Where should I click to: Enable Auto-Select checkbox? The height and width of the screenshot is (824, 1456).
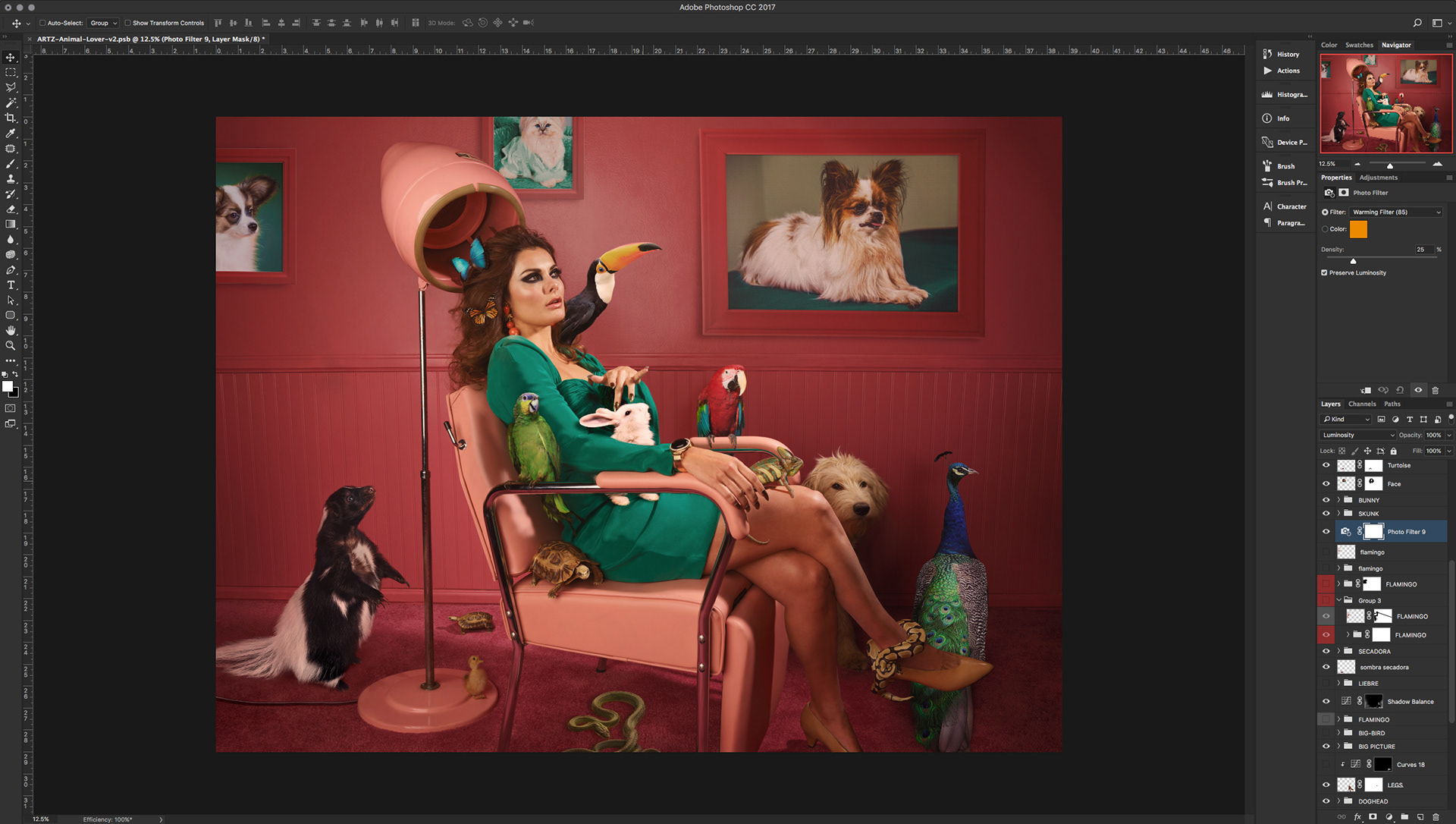click(x=42, y=23)
